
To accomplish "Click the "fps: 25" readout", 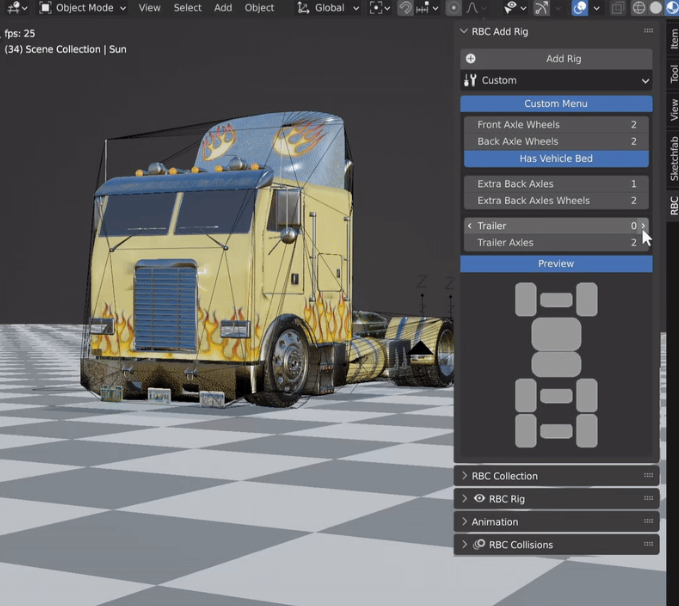I will (x=20, y=33).
